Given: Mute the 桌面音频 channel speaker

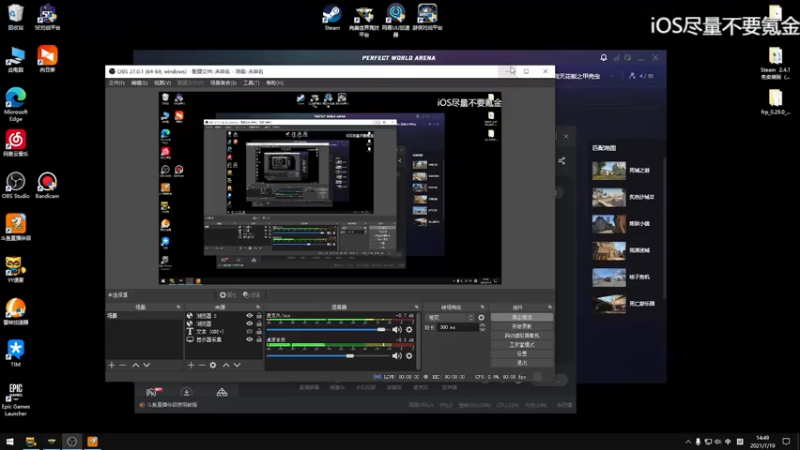Looking at the screenshot, I should click(397, 356).
